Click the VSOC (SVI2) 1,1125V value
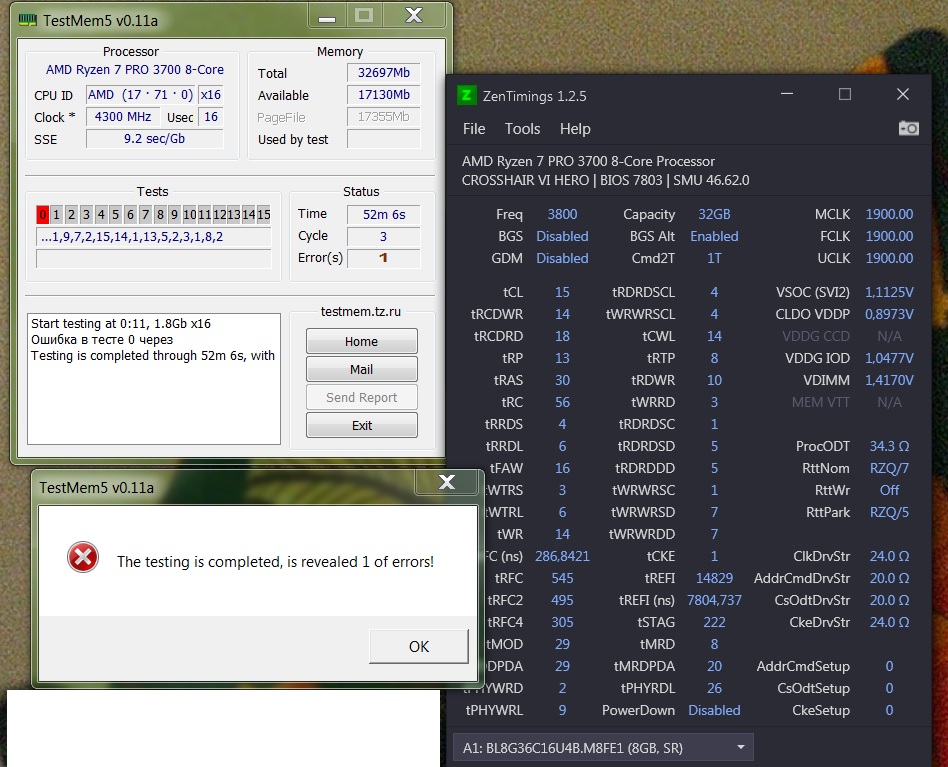Image resolution: width=948 pixels, height=767 pixels. [x=889, y=293]
